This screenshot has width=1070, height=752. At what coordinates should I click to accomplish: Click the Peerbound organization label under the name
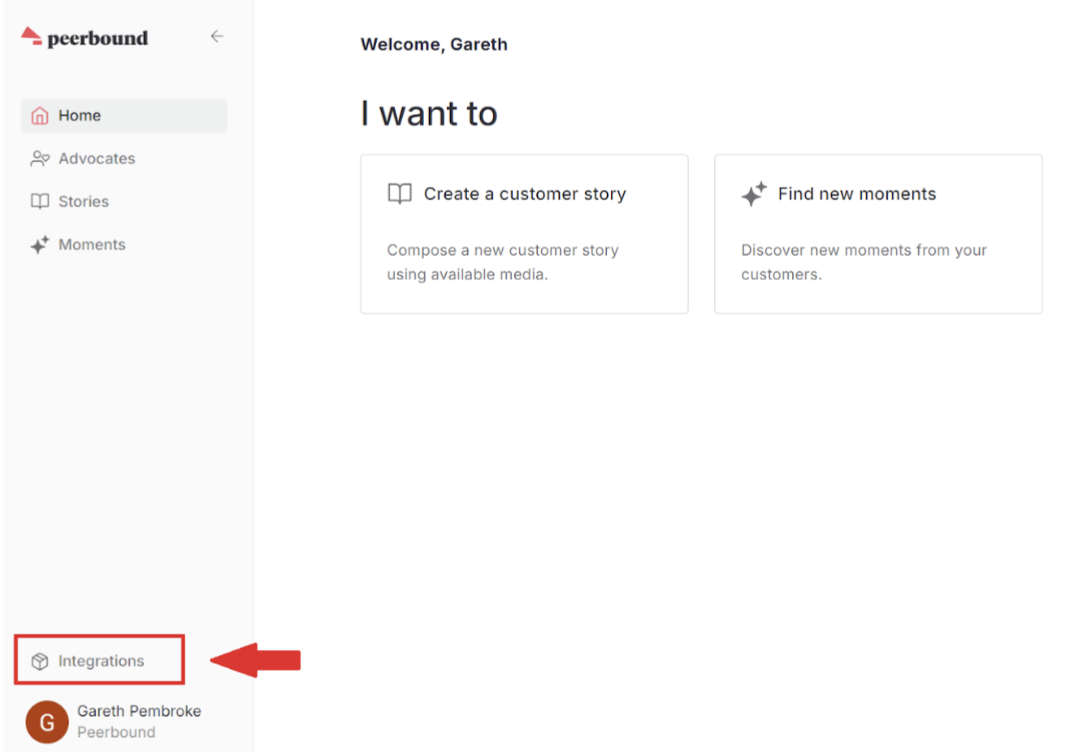pyautogui.click(x=116, y=732)
